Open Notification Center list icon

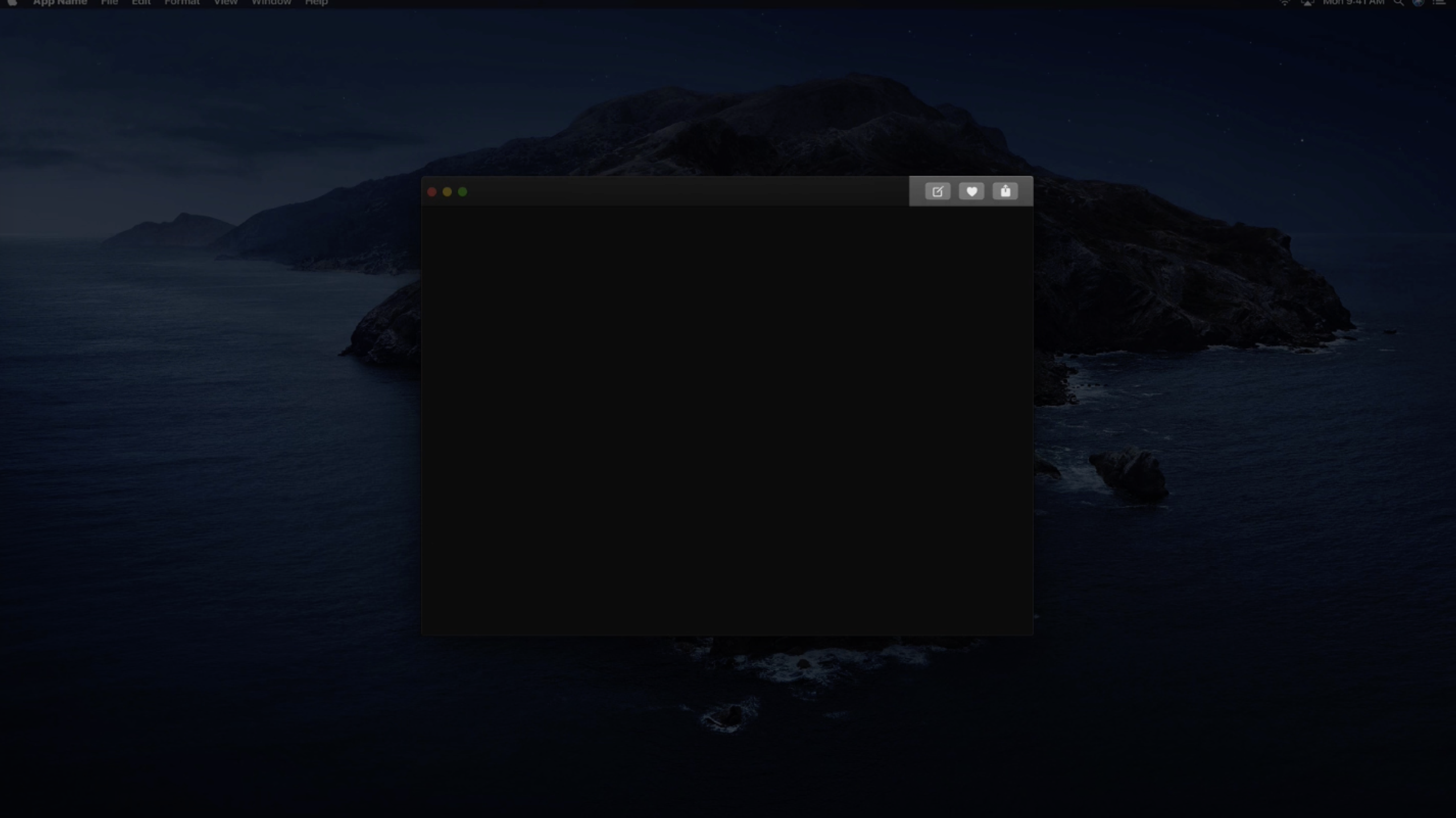[1439, 3]
